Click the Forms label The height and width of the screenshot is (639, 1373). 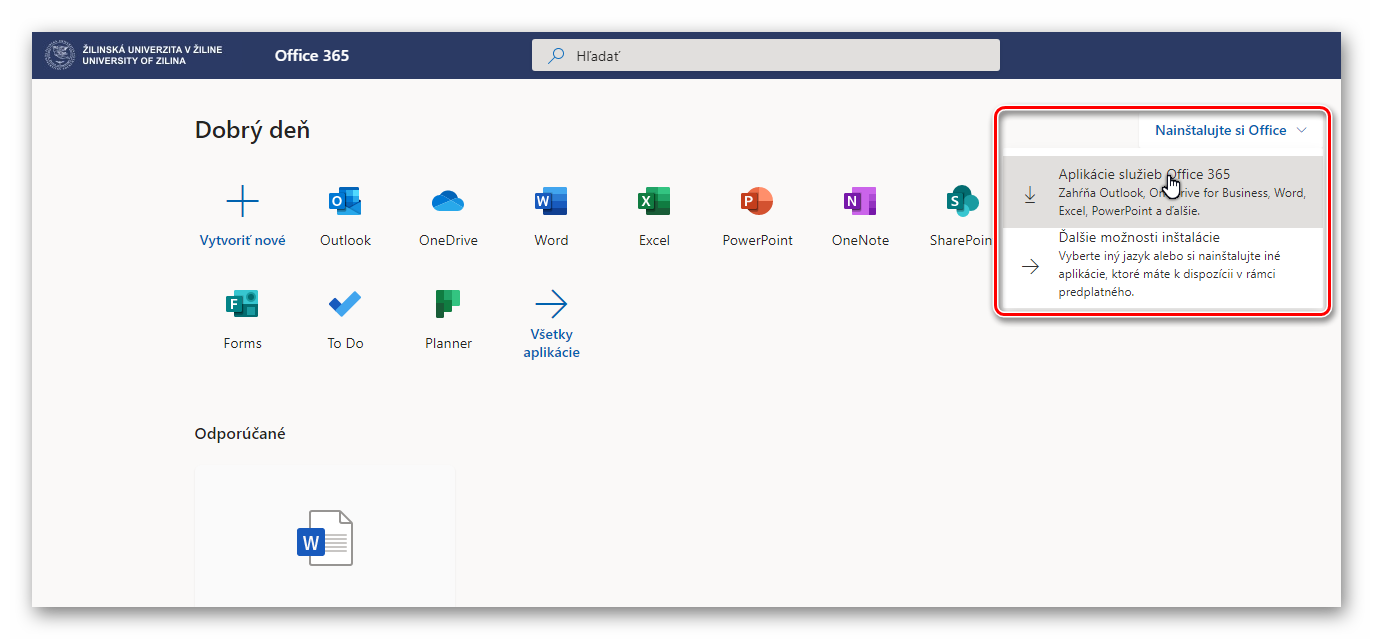point(242,343)
